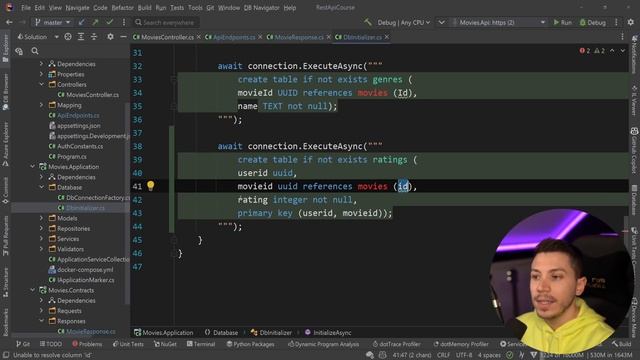This screenshot has width=640, height=360.
Task: Click Database in breadcrumb bar
Action: pyautogui.click(x=221, y=333)
